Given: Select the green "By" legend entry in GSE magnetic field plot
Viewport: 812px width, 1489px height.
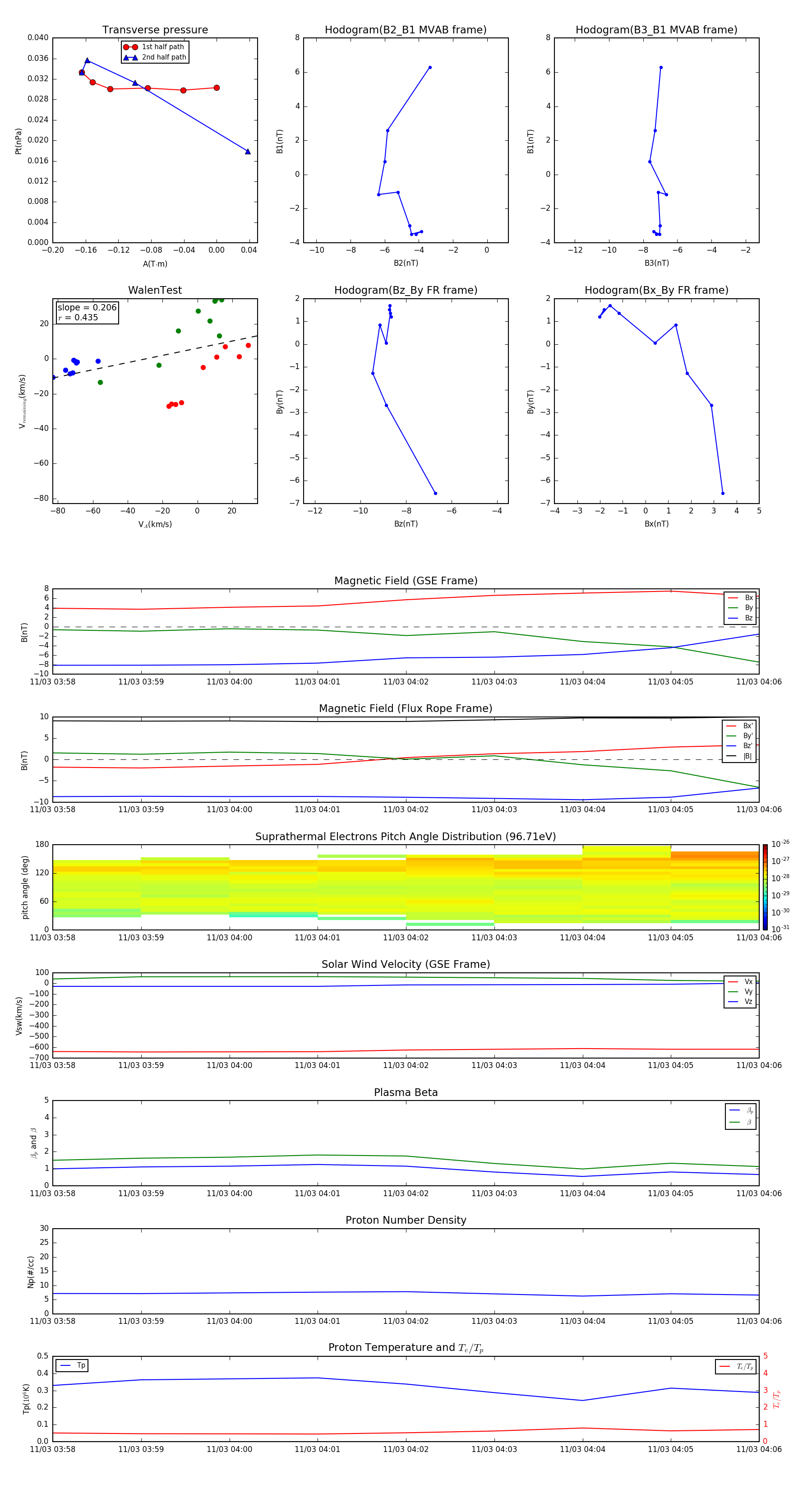Looking at the screenshot, I should tap(740, 607).
